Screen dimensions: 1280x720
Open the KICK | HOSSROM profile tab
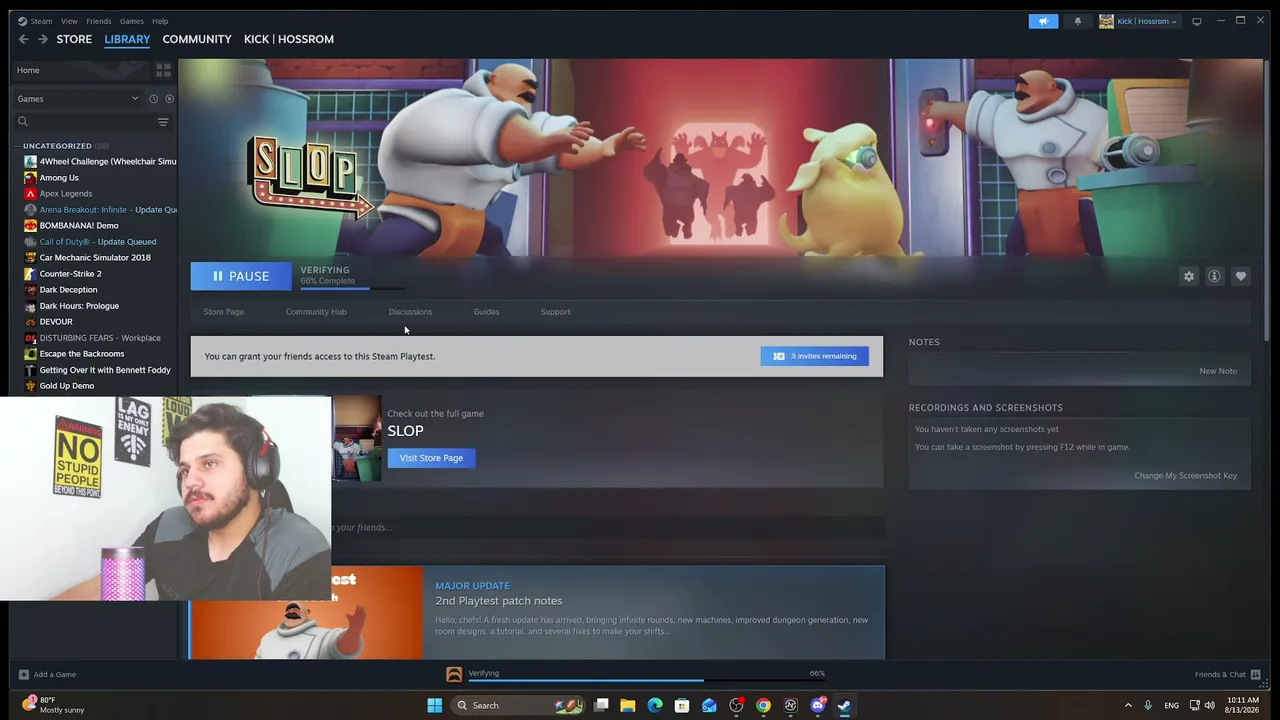(x=289, y=39)
